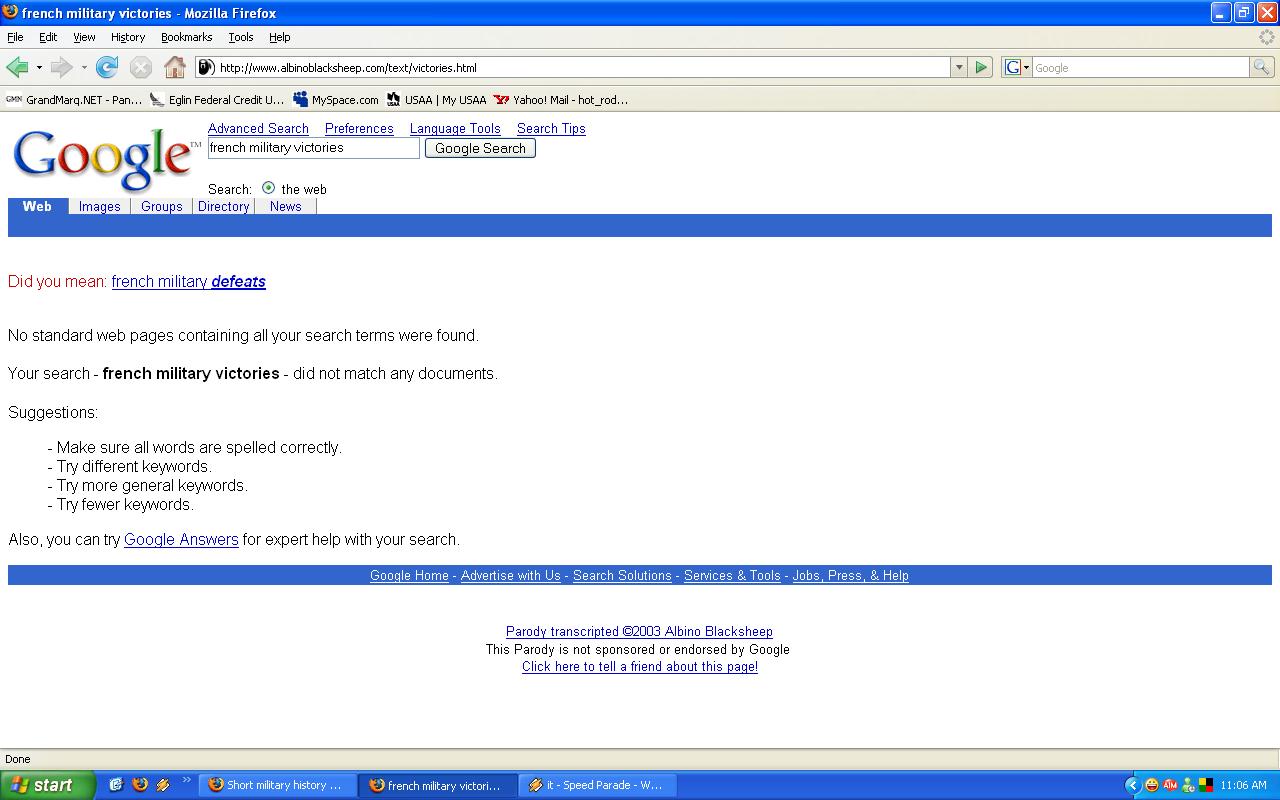Click the site favicon in the address bar
Viewport: 1280px width, 800px height.
click(x=207, y=67)
